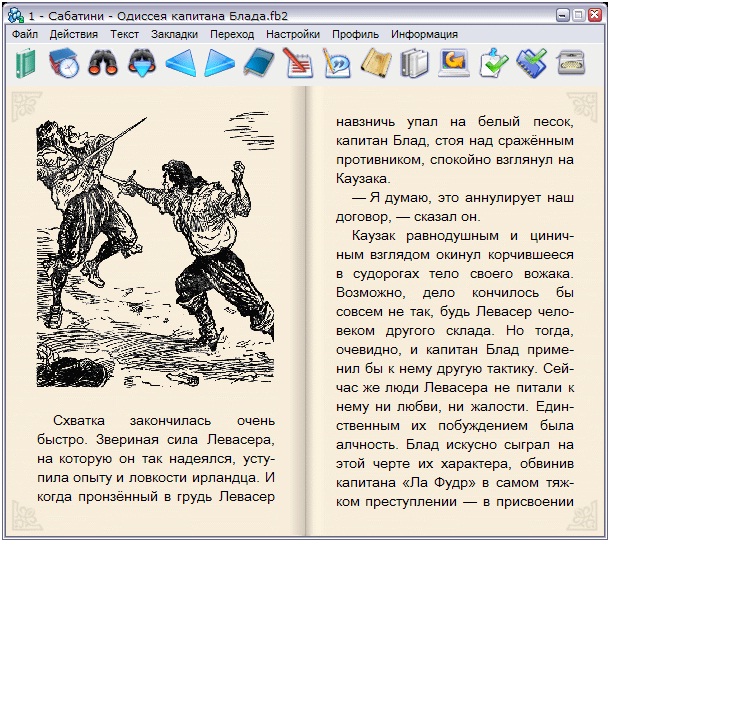Click binoculars-with-arrow find next icon
This screenshot has width=740, height=720.
click(x=142, y=63)
